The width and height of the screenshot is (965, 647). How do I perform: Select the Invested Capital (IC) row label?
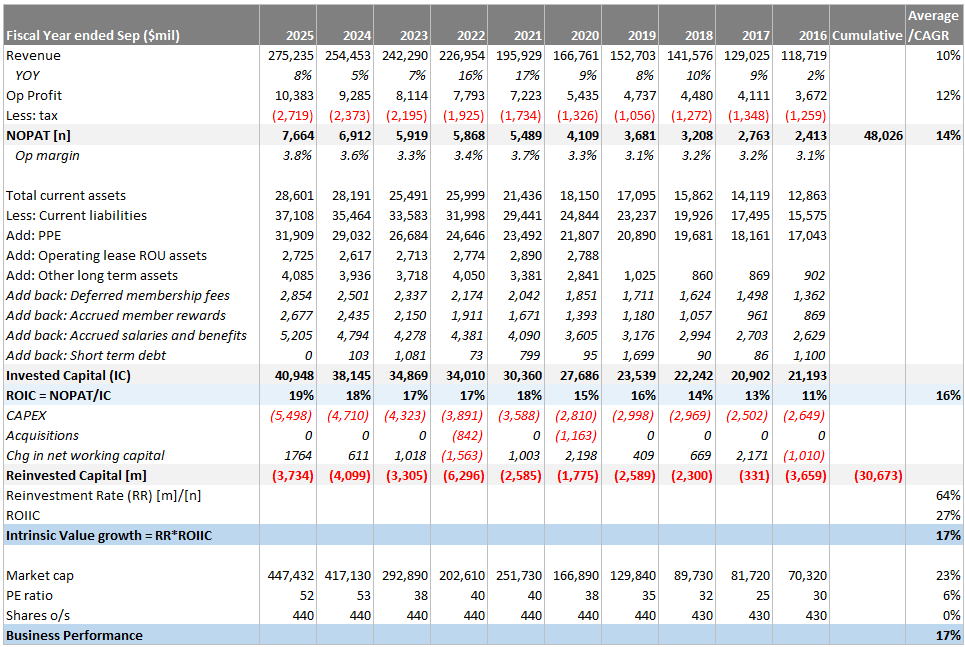[68, 376]
